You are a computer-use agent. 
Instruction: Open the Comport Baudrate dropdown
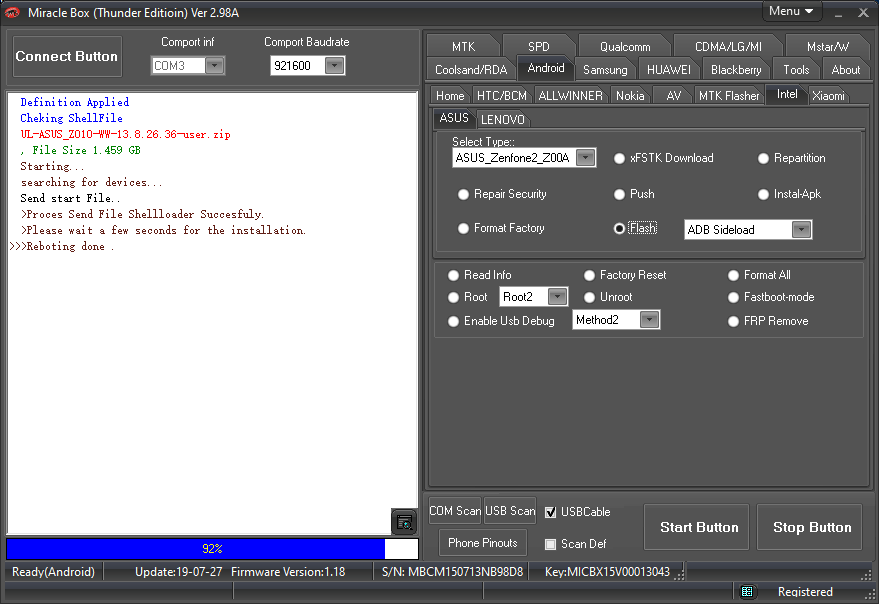click(x=334, y=66)
